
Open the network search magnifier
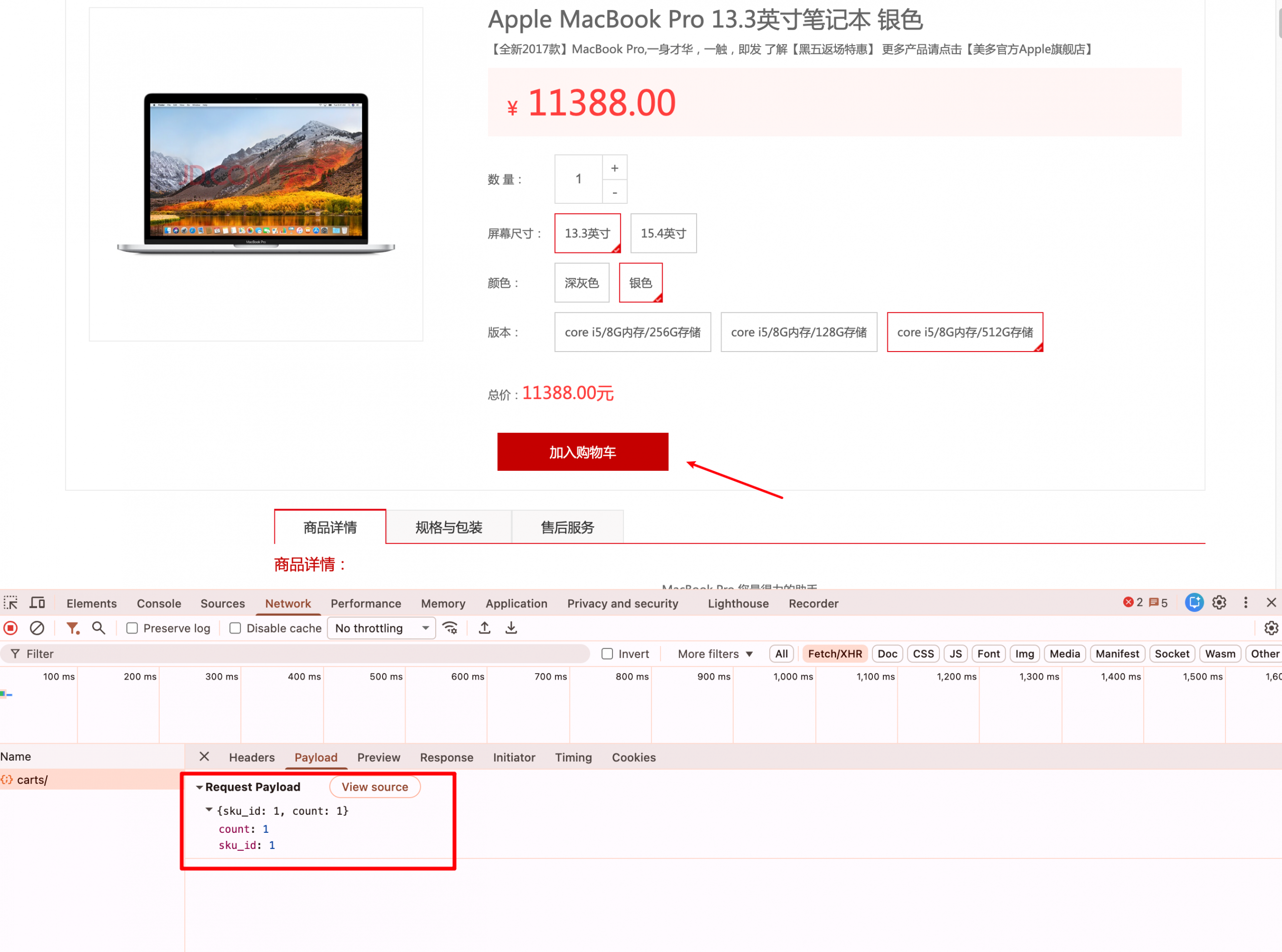99,627
